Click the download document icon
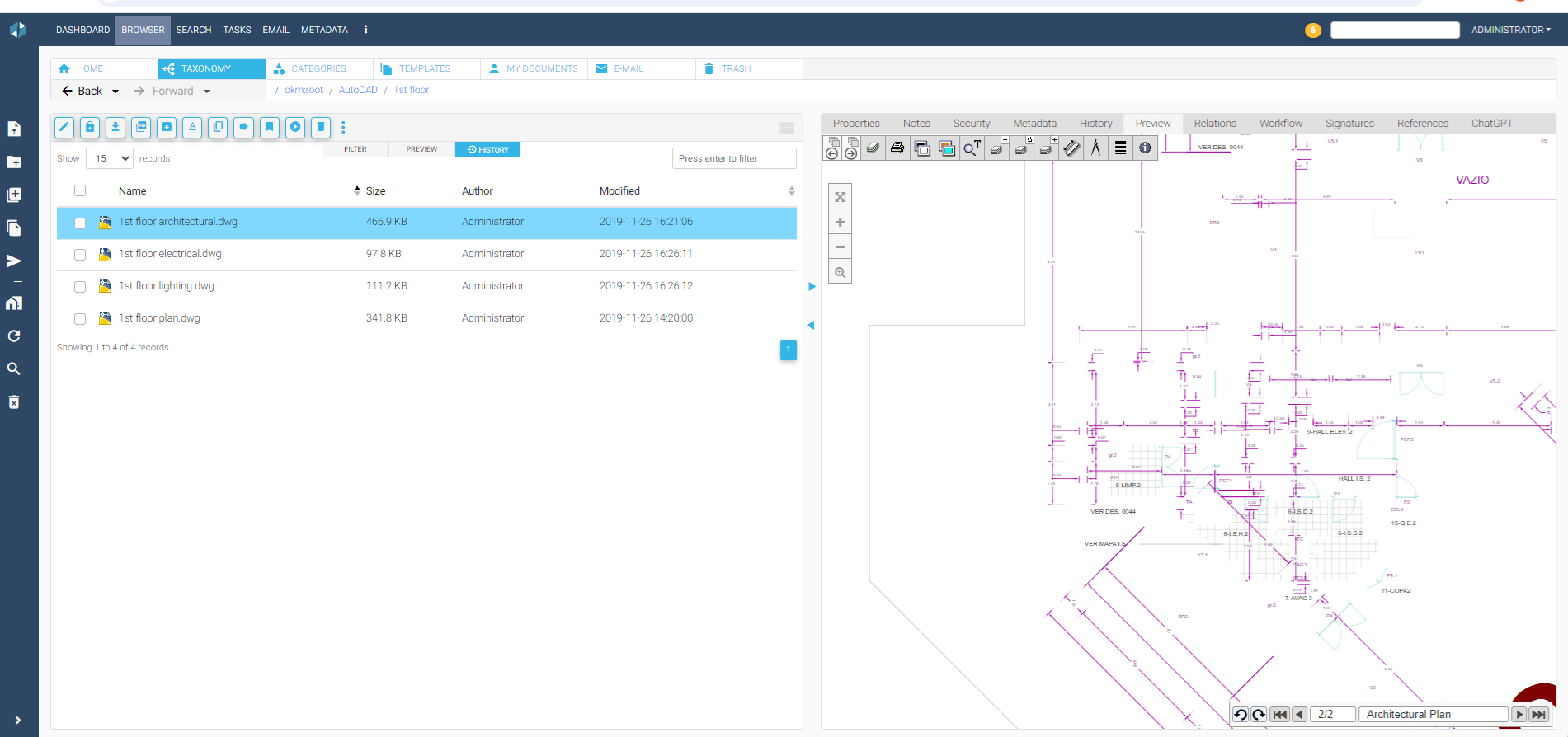Image resolution: width=1568 pixels, height=737 pixels. pos(115,127)
